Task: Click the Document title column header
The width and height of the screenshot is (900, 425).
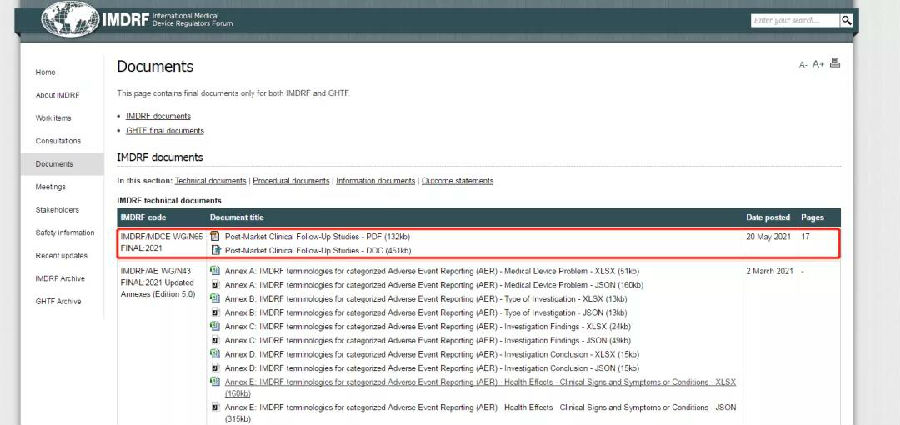Action: [x=236, y=218]
